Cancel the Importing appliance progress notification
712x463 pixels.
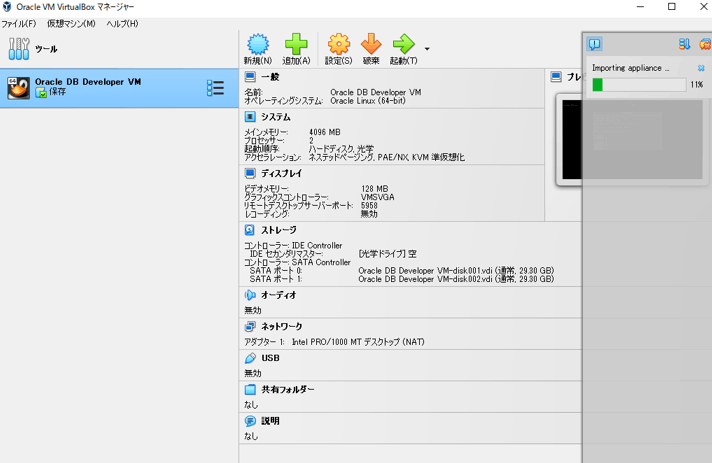coord(701,68)
